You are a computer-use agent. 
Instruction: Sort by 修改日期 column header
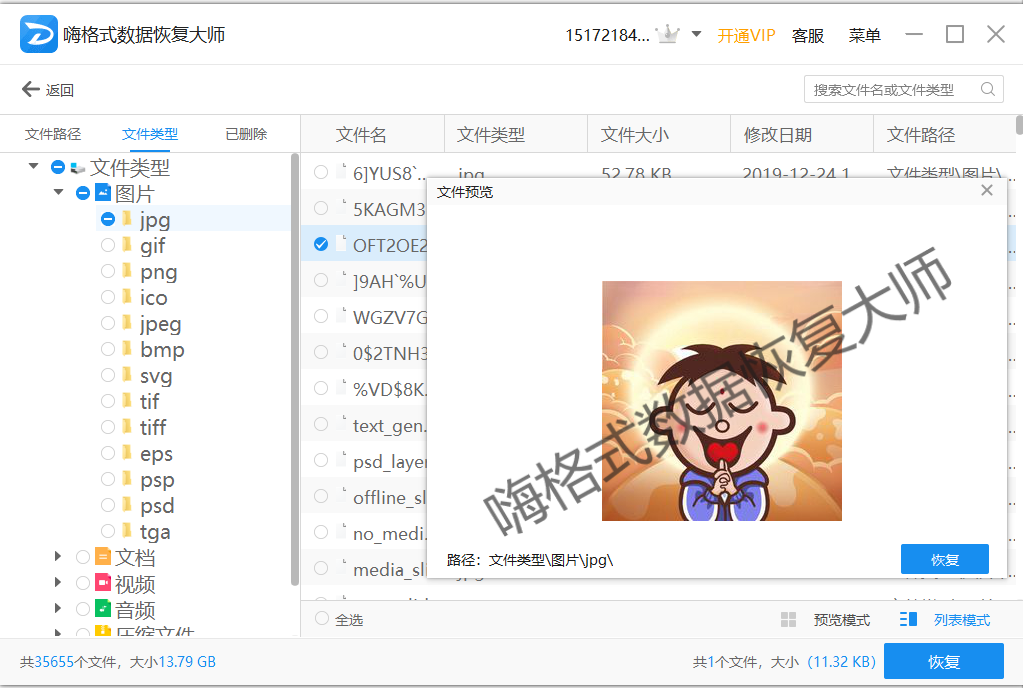pos(778,135)
